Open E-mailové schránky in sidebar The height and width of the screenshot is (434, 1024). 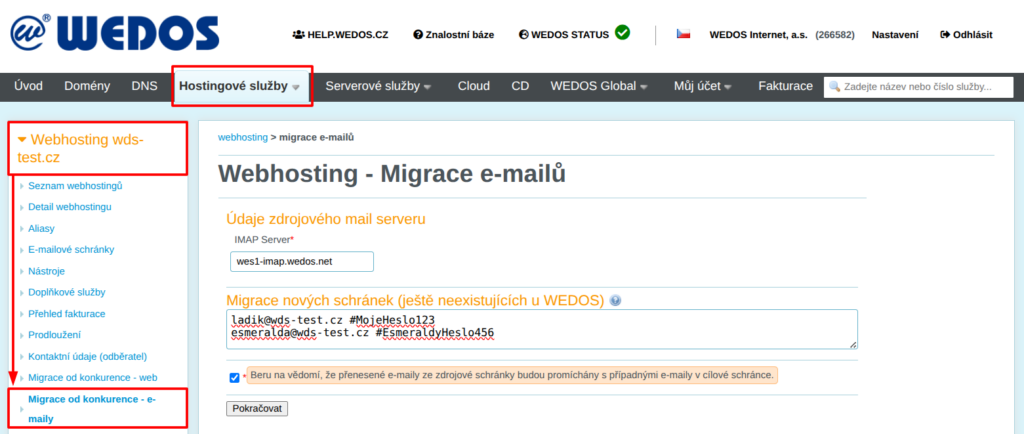coord(71,249)
